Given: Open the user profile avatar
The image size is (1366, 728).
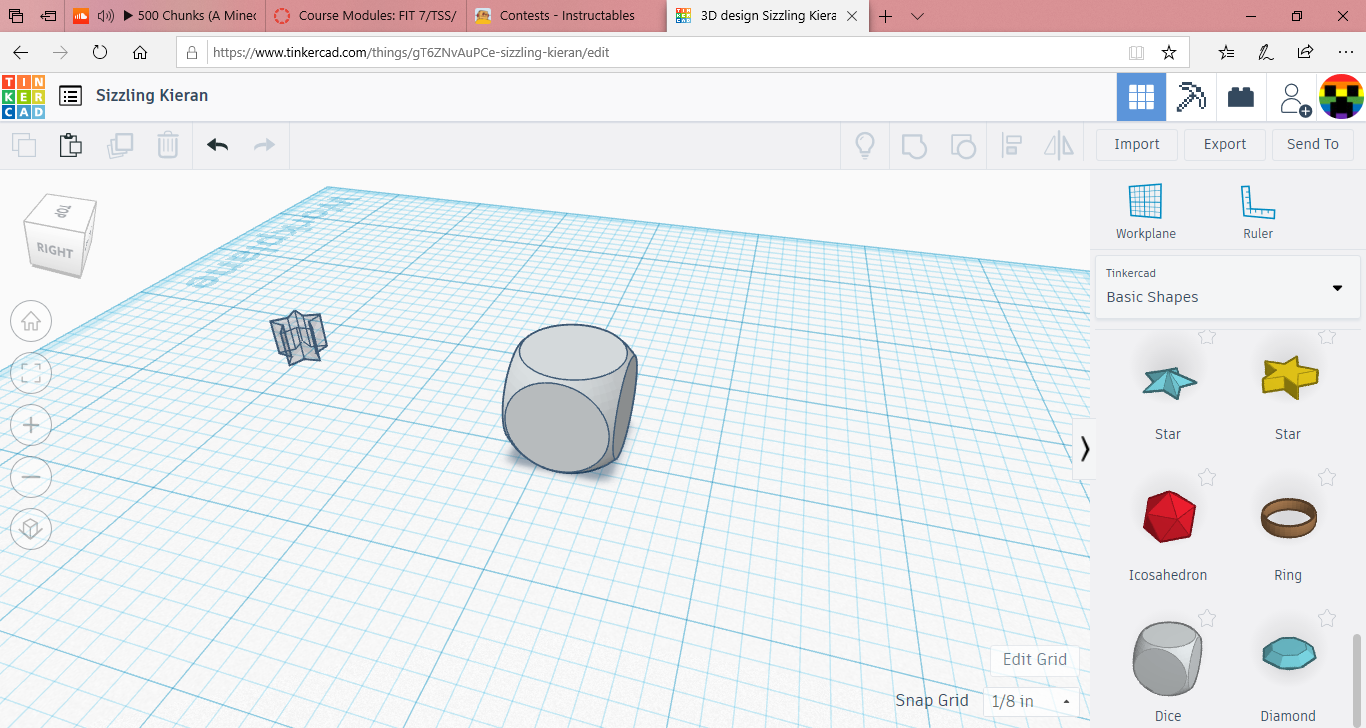Looking at the screenshot, I should tap(1342, 97).
